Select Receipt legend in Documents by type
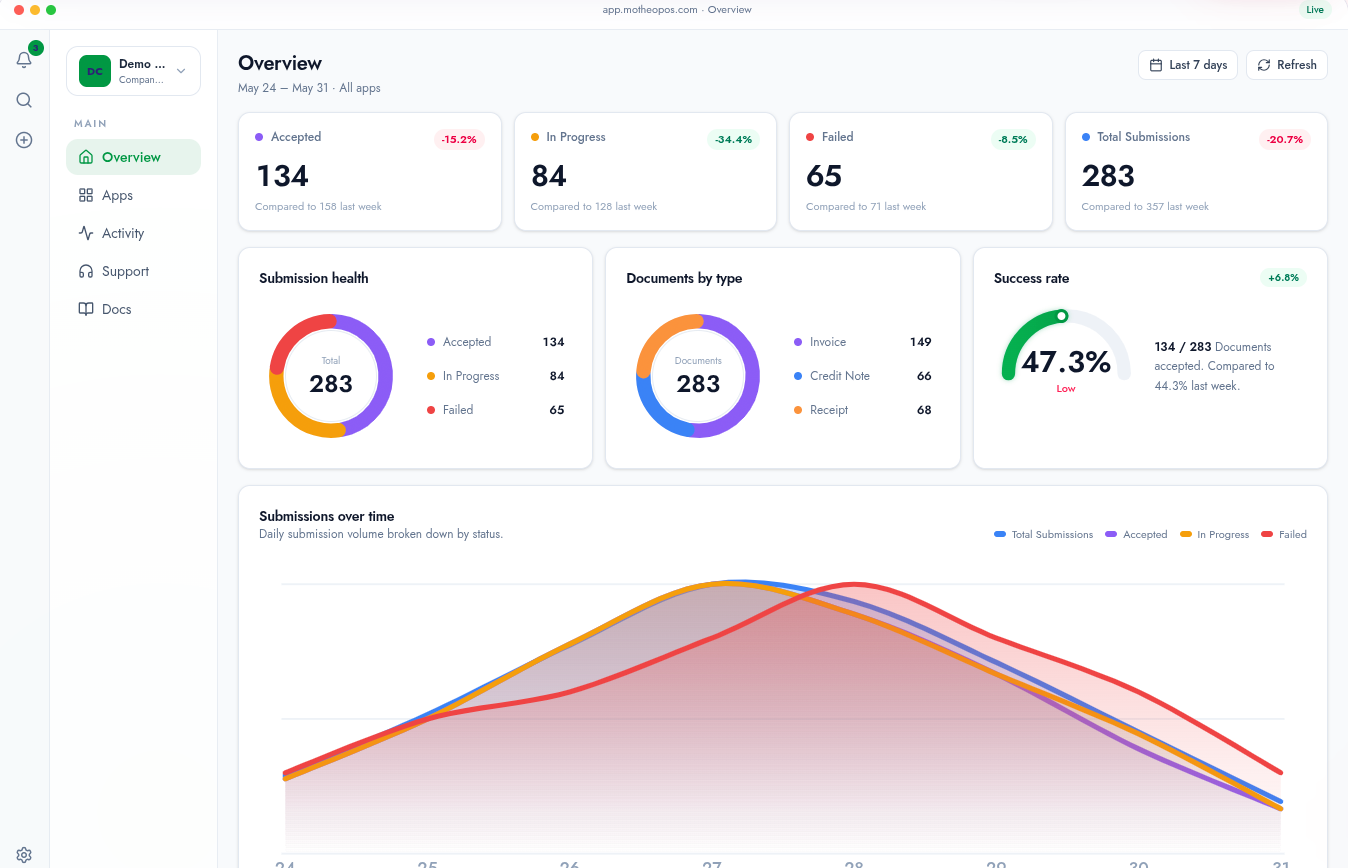Screen dimensions: 1348x868 [x=863, y=410]
